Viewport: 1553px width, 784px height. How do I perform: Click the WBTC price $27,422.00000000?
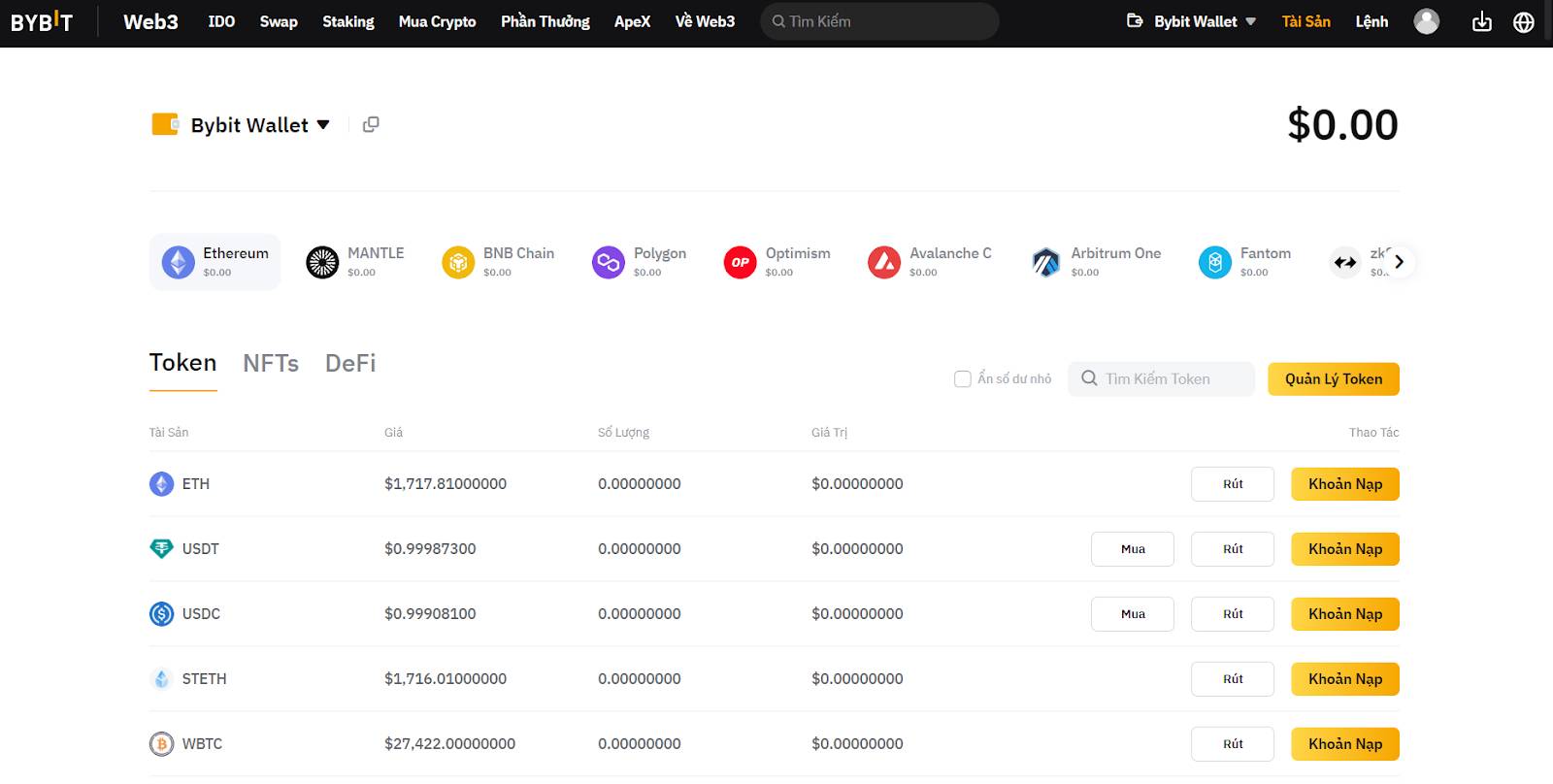[x=449, y=743]
